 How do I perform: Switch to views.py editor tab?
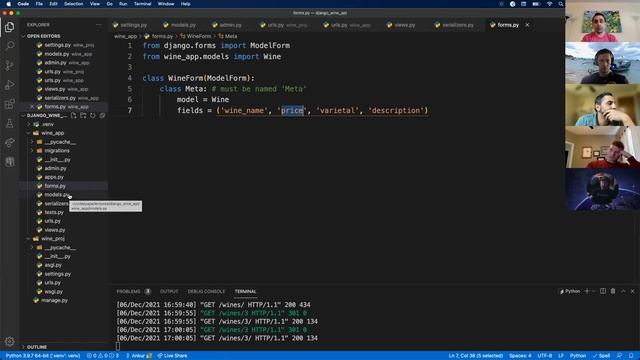coord(401,25)
